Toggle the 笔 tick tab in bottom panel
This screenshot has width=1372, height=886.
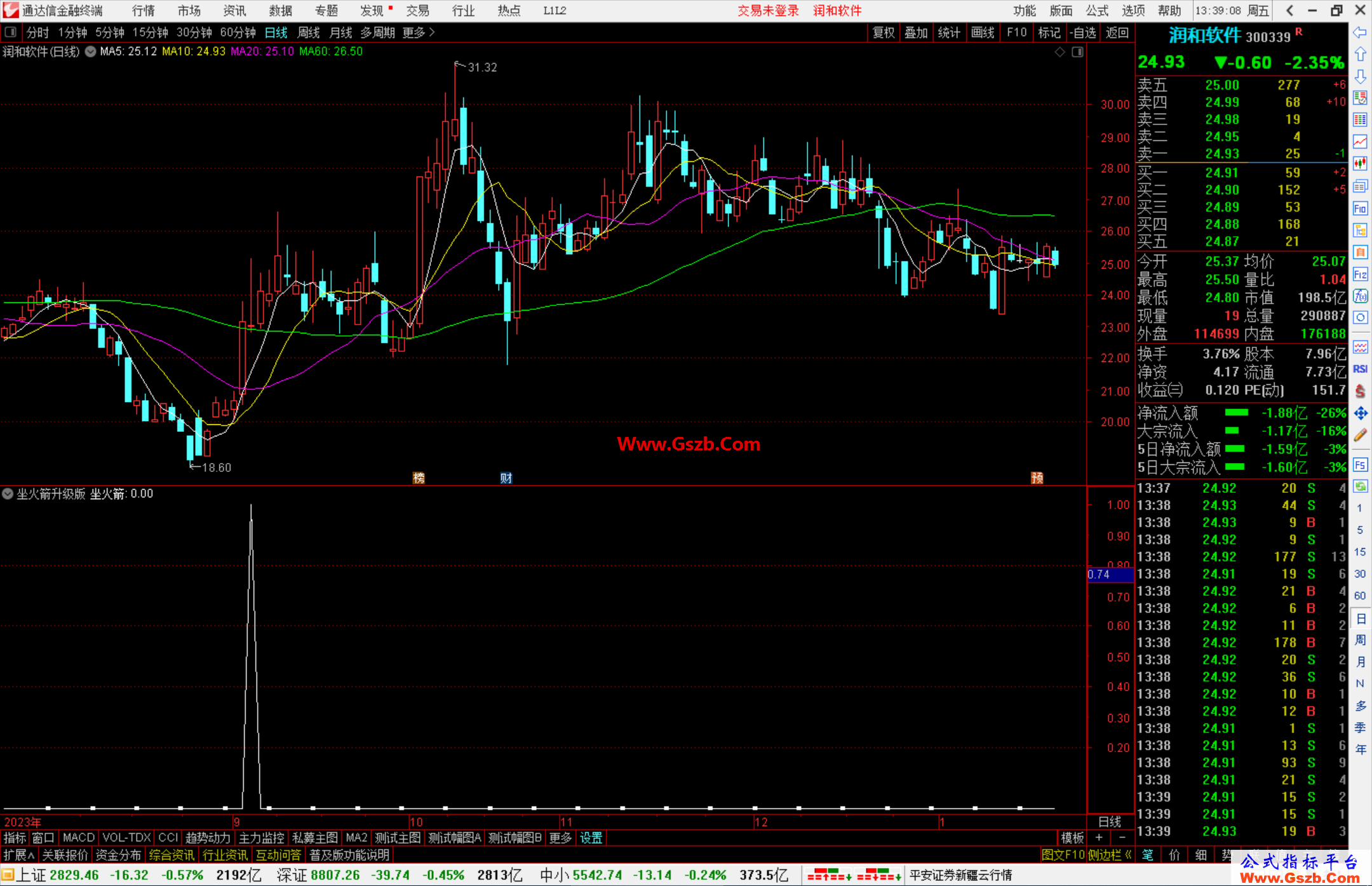point(1147,855)
